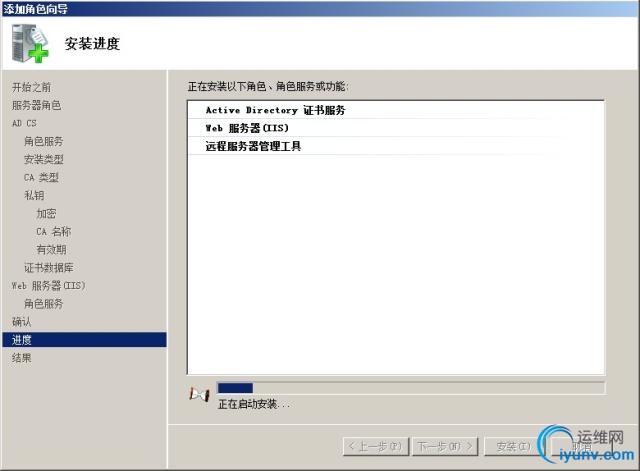
Task: Select Active Directory 证书服务 list row
Action: pos(396,110)
